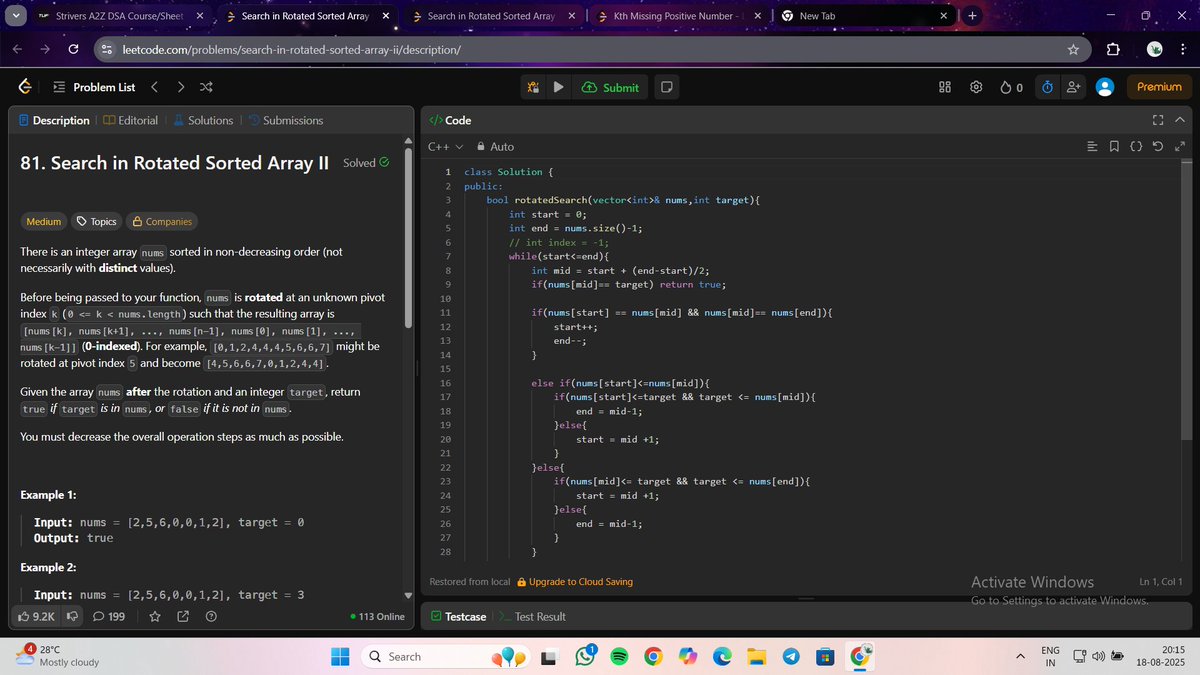Viewport: 1200px width, 675px height.
Task: Reset code to default with undo arrow
Action: pyautogui.click(x=1157, y=147)
